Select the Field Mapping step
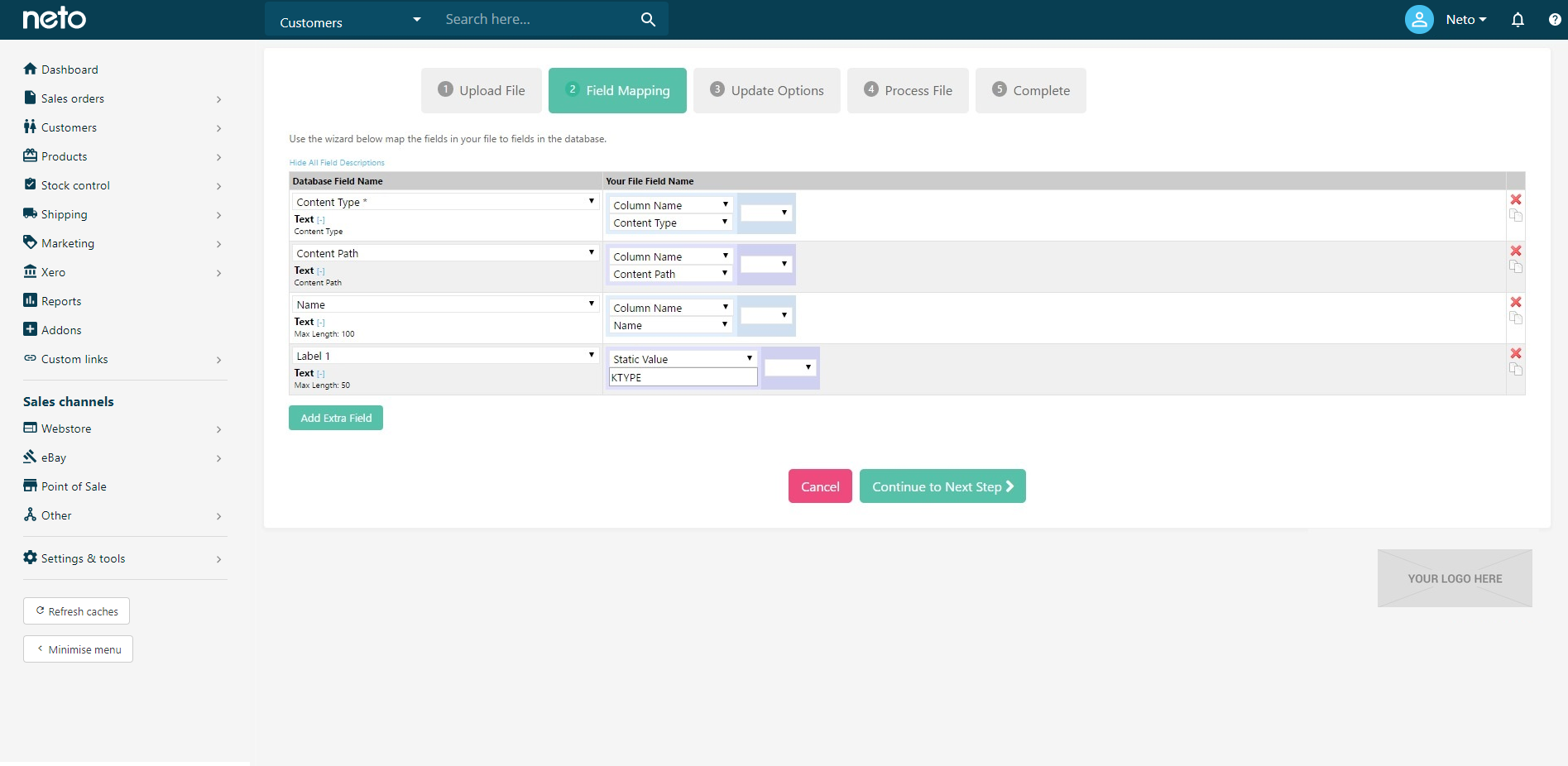Screen dimensions: 1568x766 [617, 90]
